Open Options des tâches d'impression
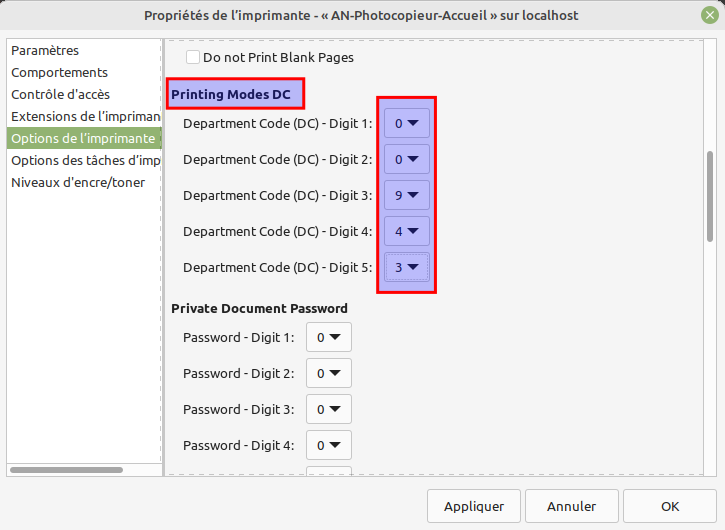Screen dimensions: 725x530 tap(84, 160)
